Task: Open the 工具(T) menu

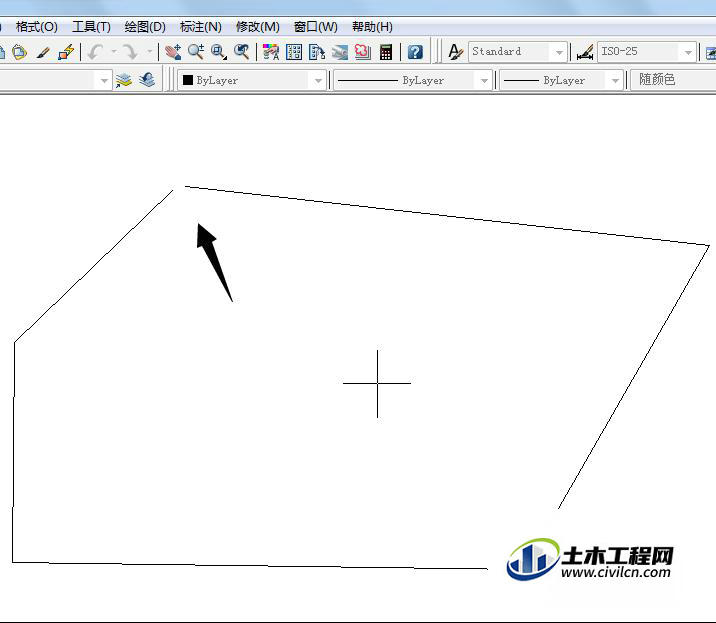Action: (x=91, y=27)
